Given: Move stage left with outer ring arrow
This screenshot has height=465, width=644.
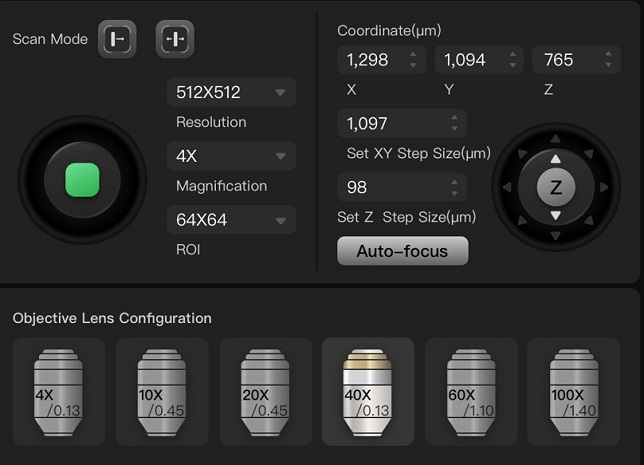Looking at the screenshot, I should pyautogui.click(x=508, y=187).
